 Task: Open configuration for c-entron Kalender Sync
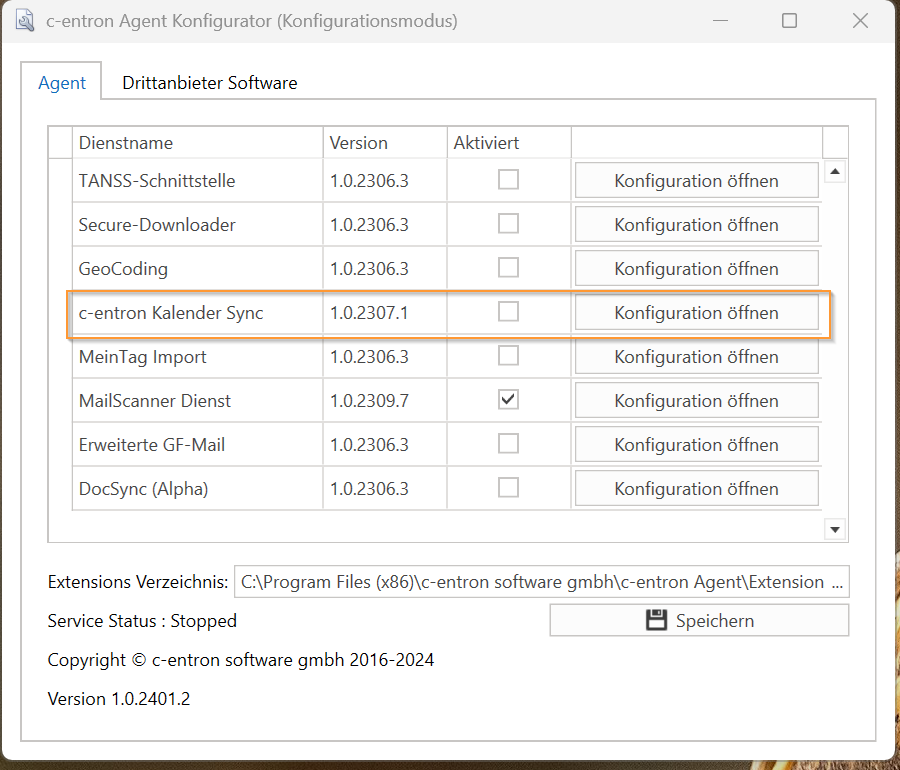point(696,313)
